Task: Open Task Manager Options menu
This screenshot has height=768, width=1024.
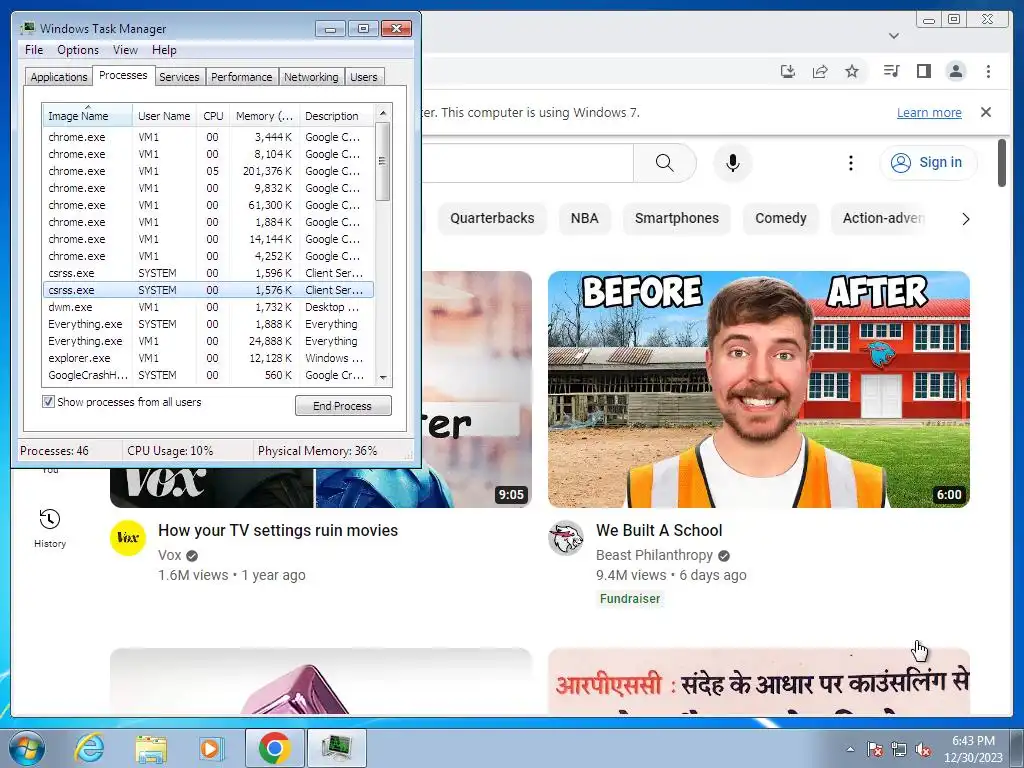Action: [x=78, y=50]
